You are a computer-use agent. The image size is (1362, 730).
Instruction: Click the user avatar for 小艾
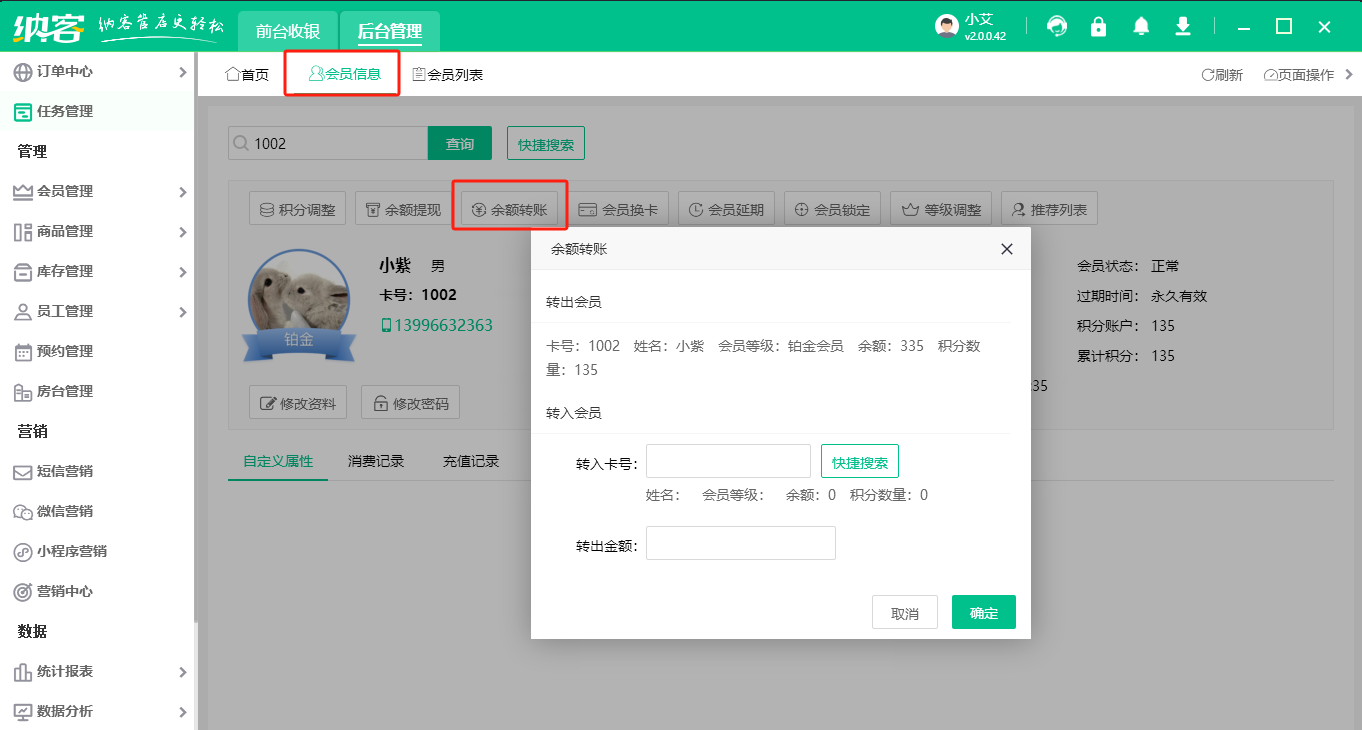point(946,26)
